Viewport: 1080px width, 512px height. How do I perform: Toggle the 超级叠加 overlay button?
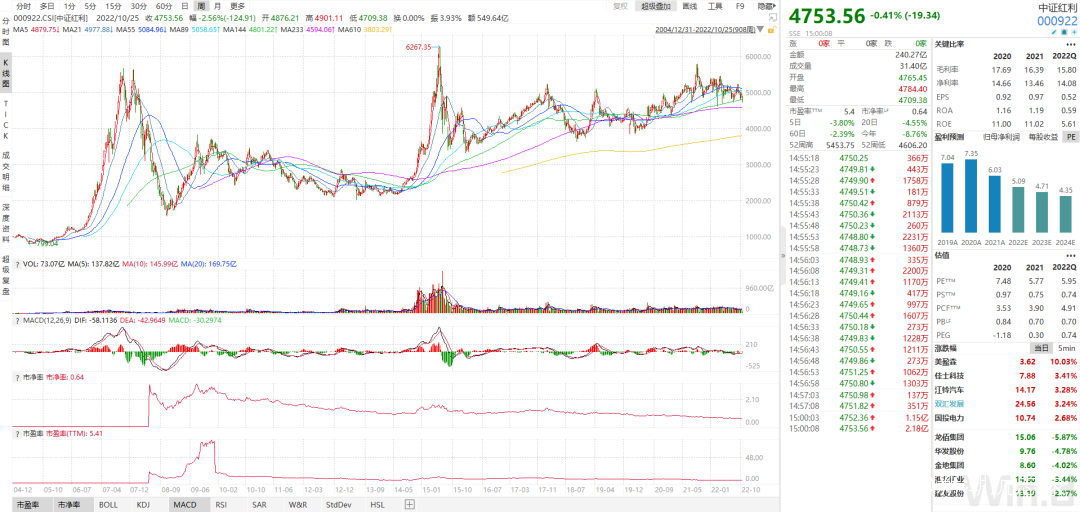pos(654,6)
